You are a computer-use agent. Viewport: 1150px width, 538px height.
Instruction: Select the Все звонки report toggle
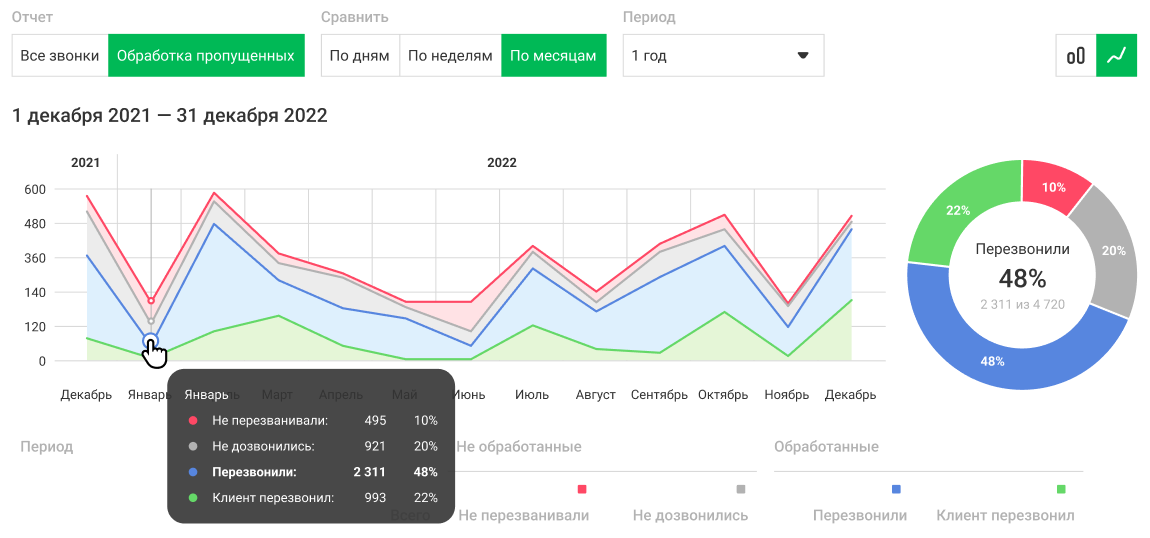[x=60, y=56]
